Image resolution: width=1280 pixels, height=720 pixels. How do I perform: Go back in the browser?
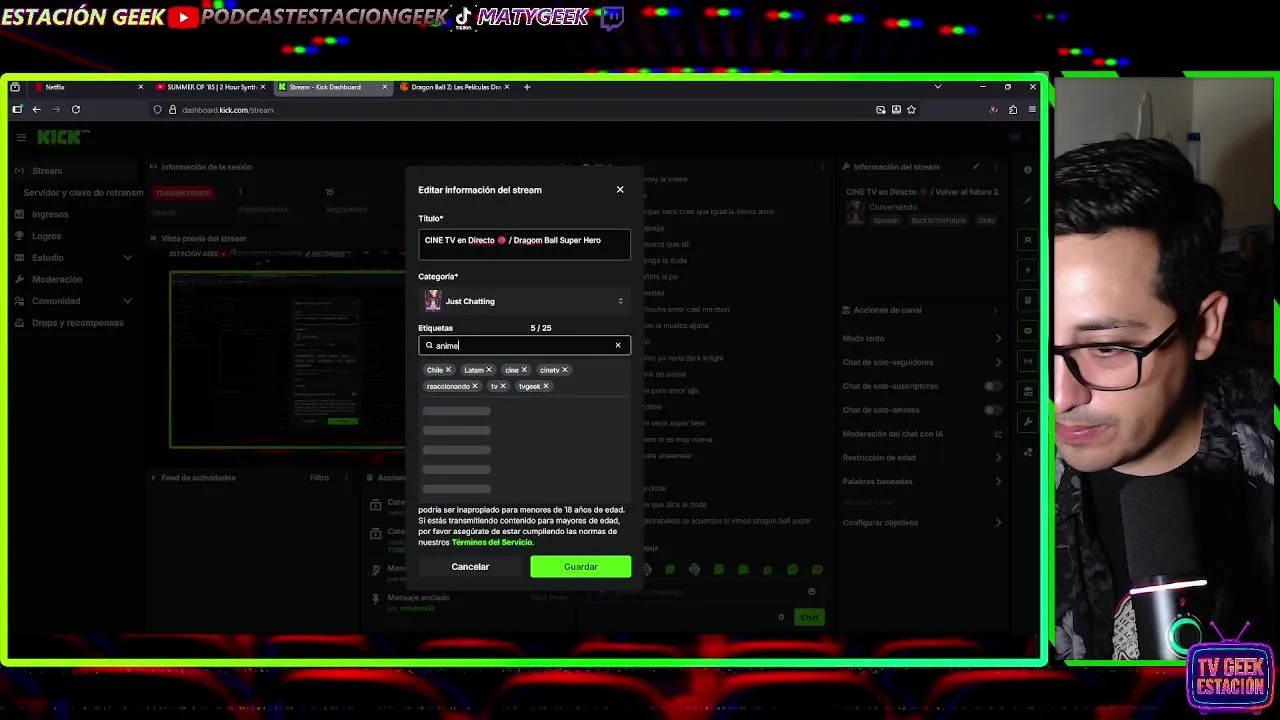(x=37, y=109)
